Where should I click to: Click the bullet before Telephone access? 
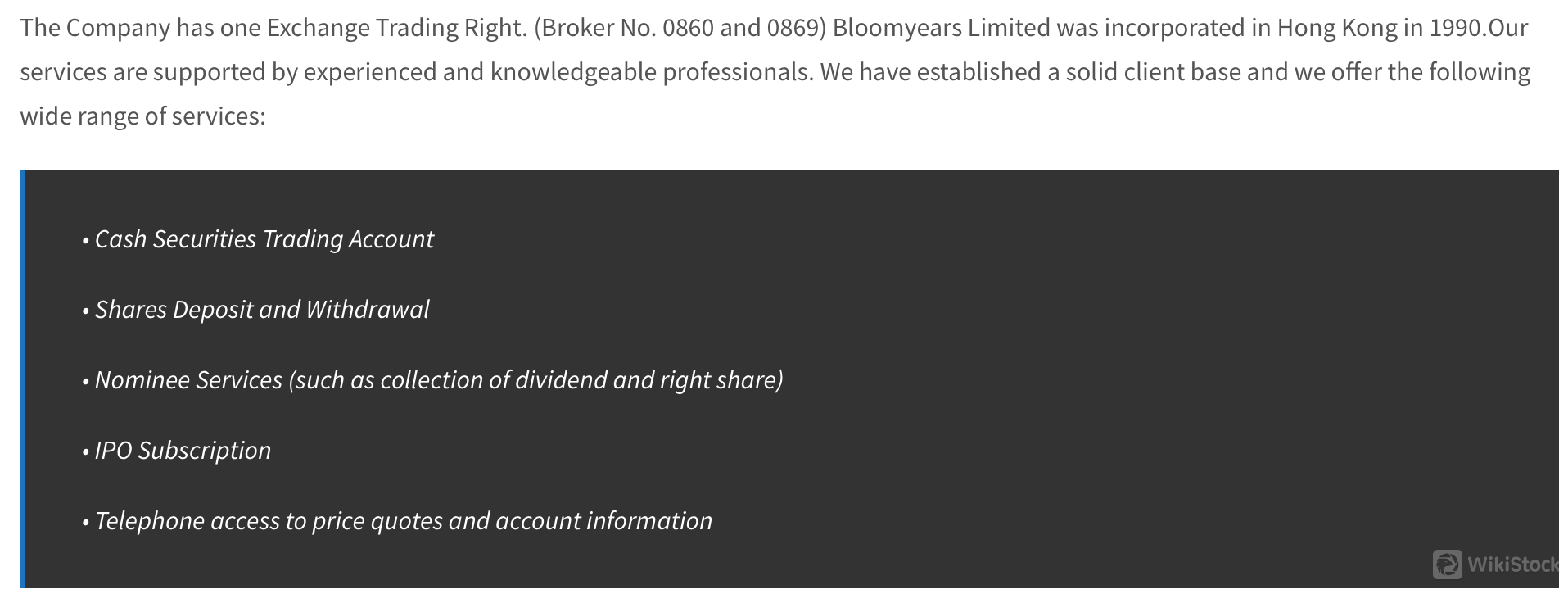click(85, 522)
